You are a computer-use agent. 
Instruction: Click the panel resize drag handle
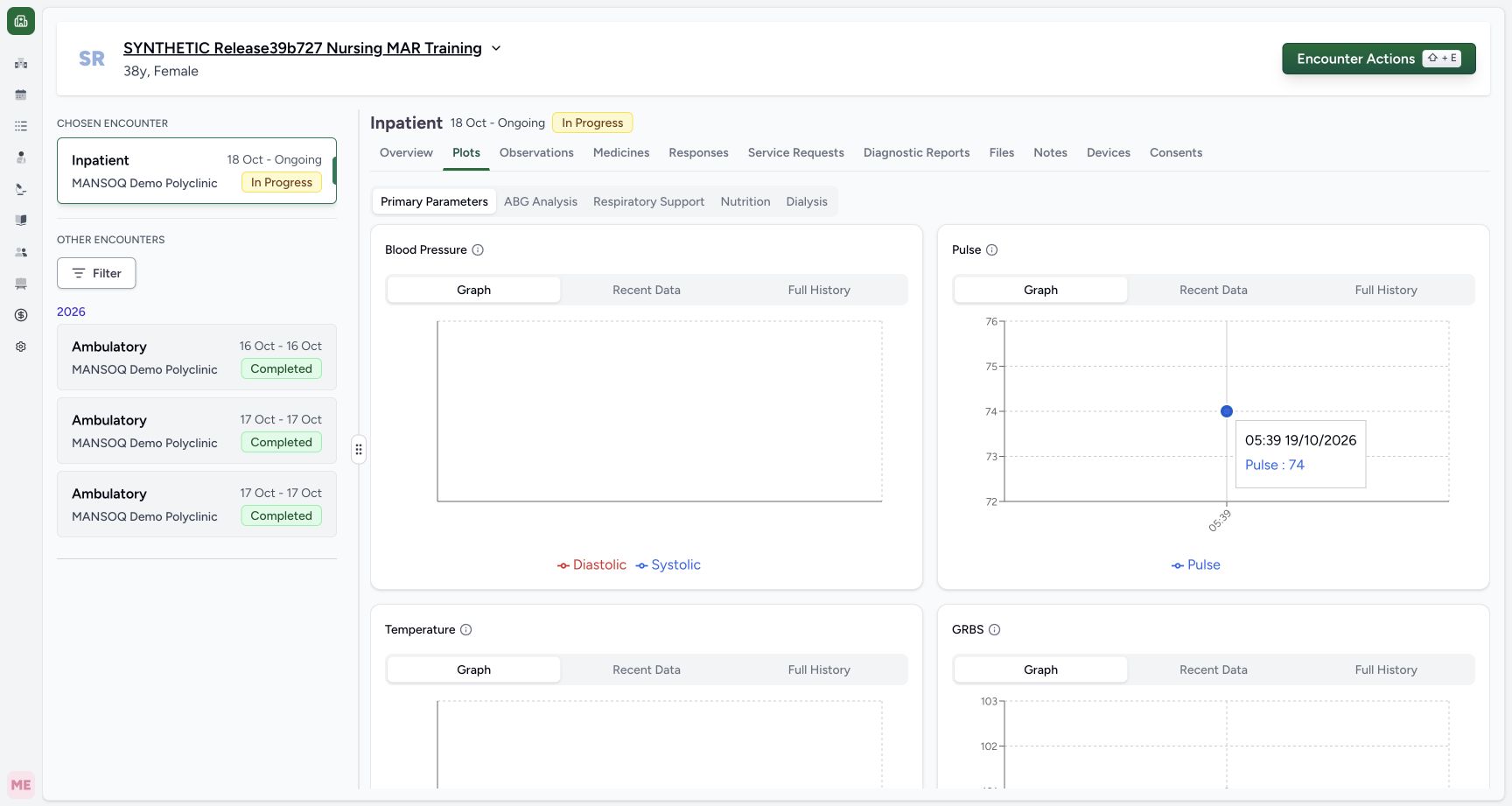[x=359, y=449]
